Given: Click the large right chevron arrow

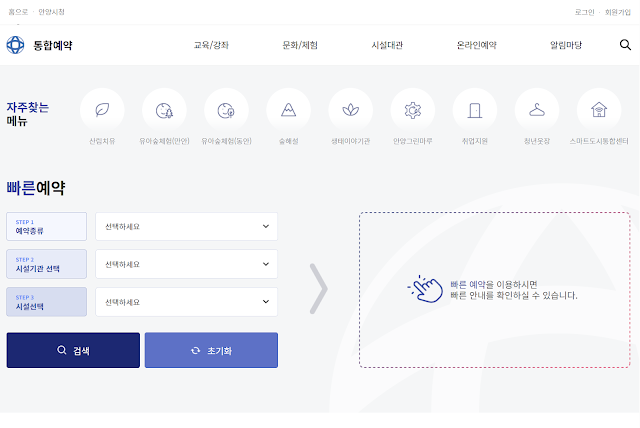Looking at the screenshot, I should click(x=318, y=288).
